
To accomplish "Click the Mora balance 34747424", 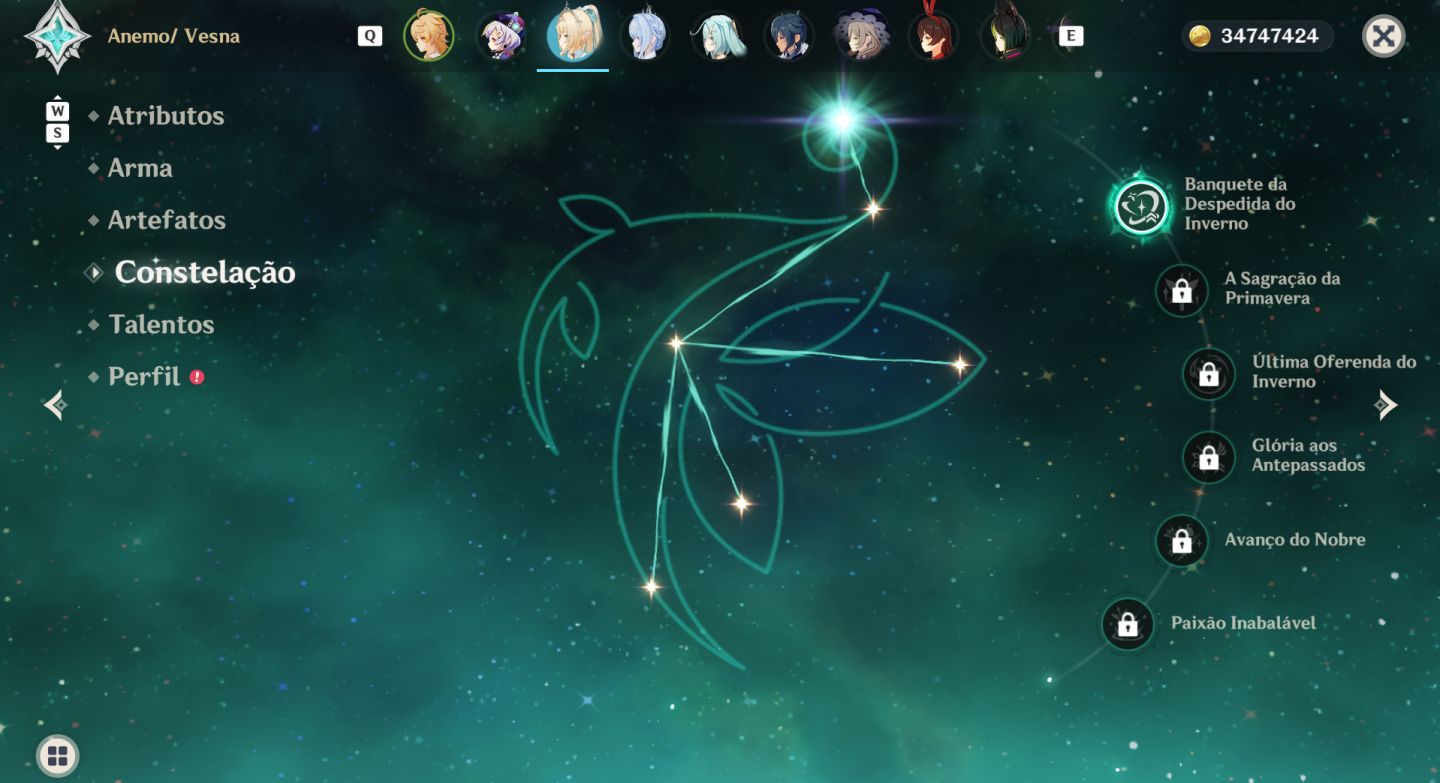I will click(1270, 37).
